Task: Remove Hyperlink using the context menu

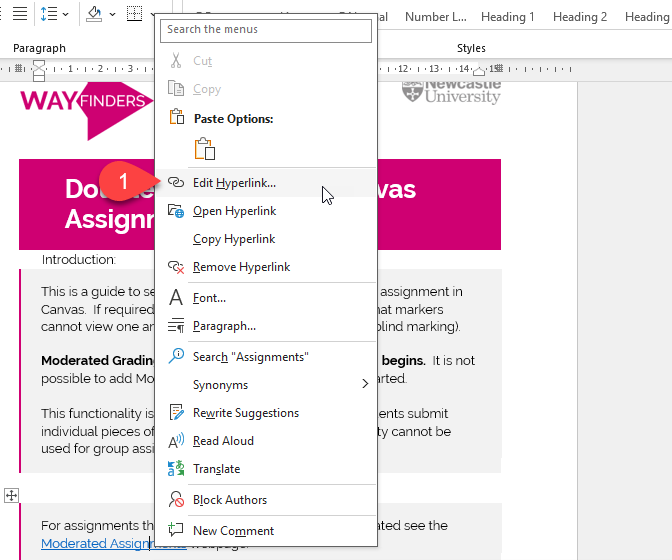Action: 241,267
